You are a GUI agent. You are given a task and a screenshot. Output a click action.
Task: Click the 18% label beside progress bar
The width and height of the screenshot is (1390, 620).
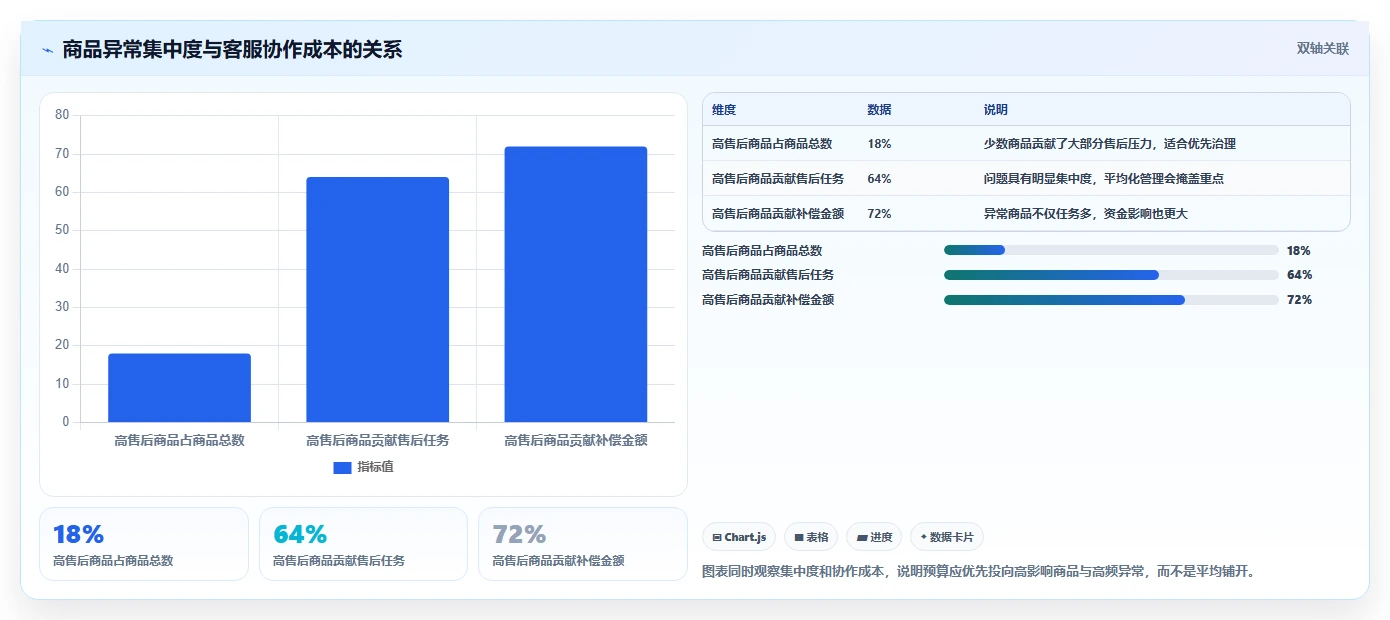click(1299, 251)
